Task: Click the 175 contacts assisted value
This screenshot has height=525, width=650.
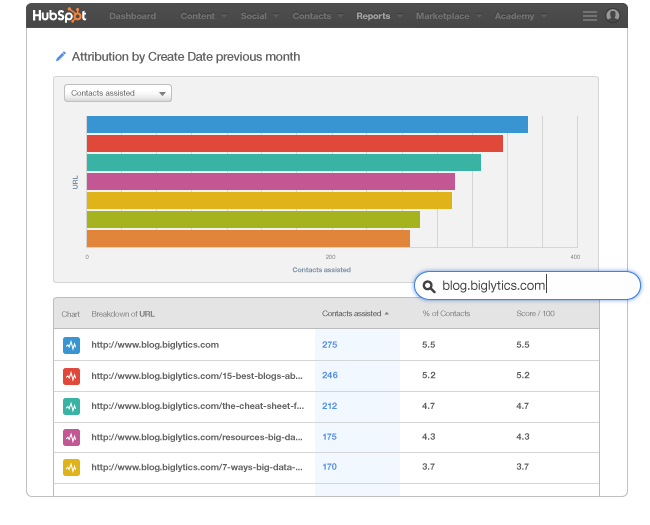Action: (330, 437)
